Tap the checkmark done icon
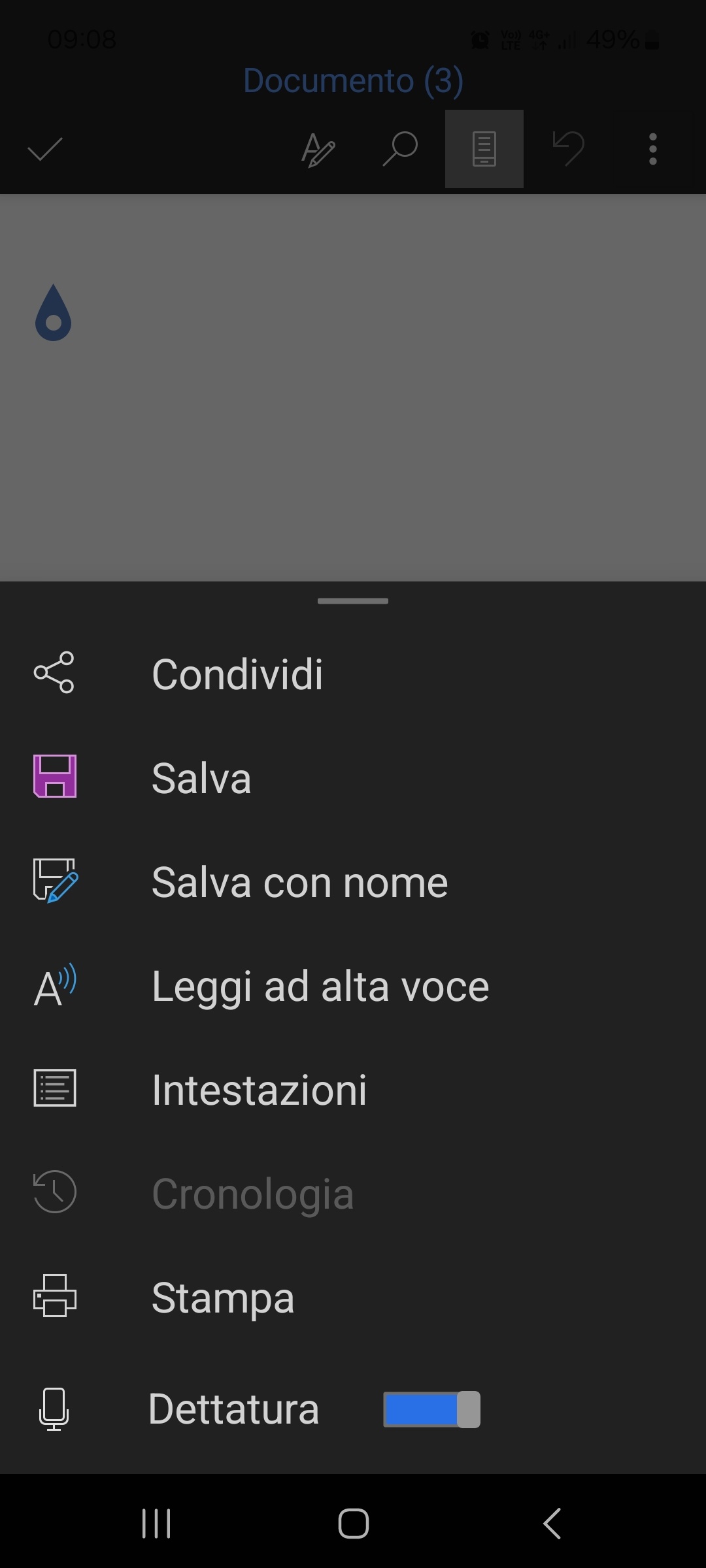Screen dimensions: 706x1568 click(x=45, y=149)
